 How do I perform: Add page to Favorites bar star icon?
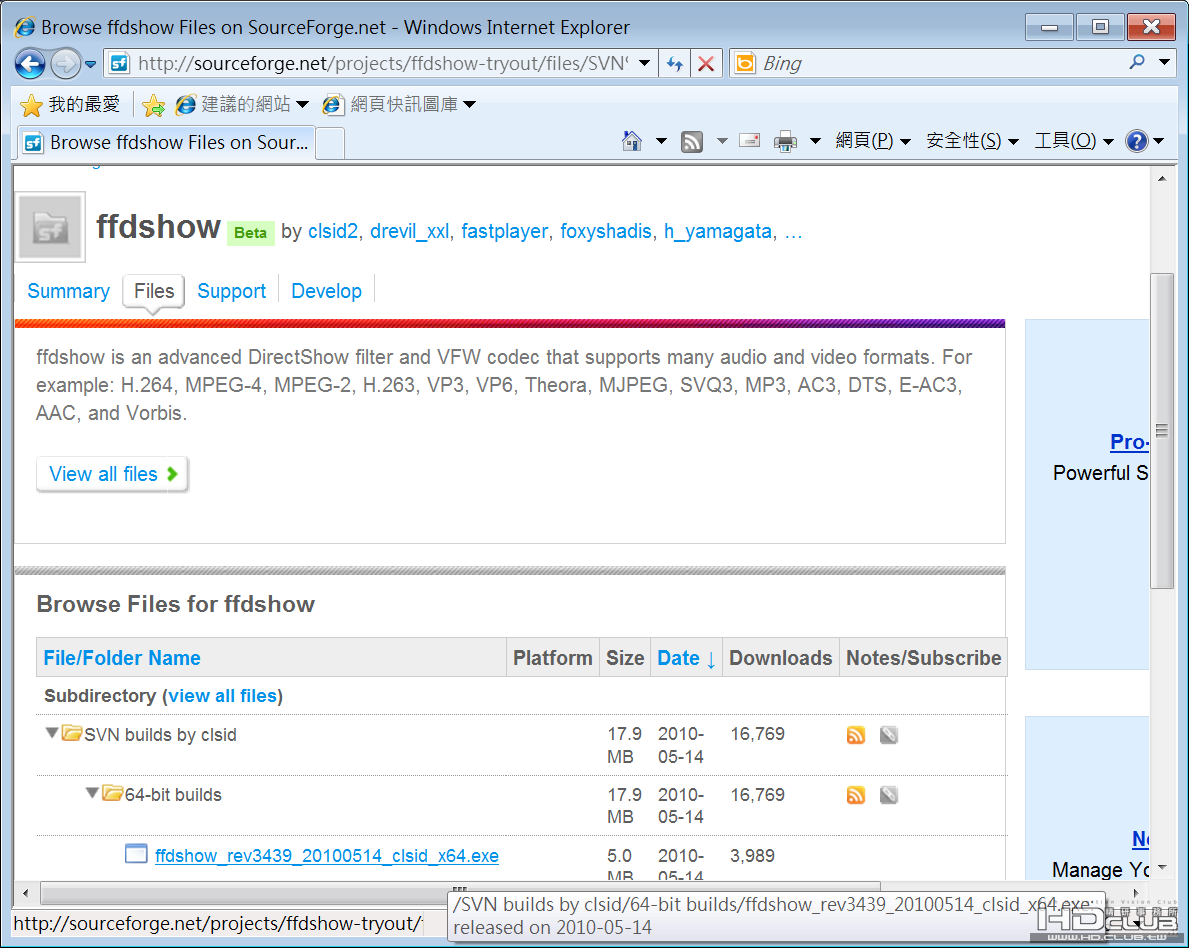point(153,105)
